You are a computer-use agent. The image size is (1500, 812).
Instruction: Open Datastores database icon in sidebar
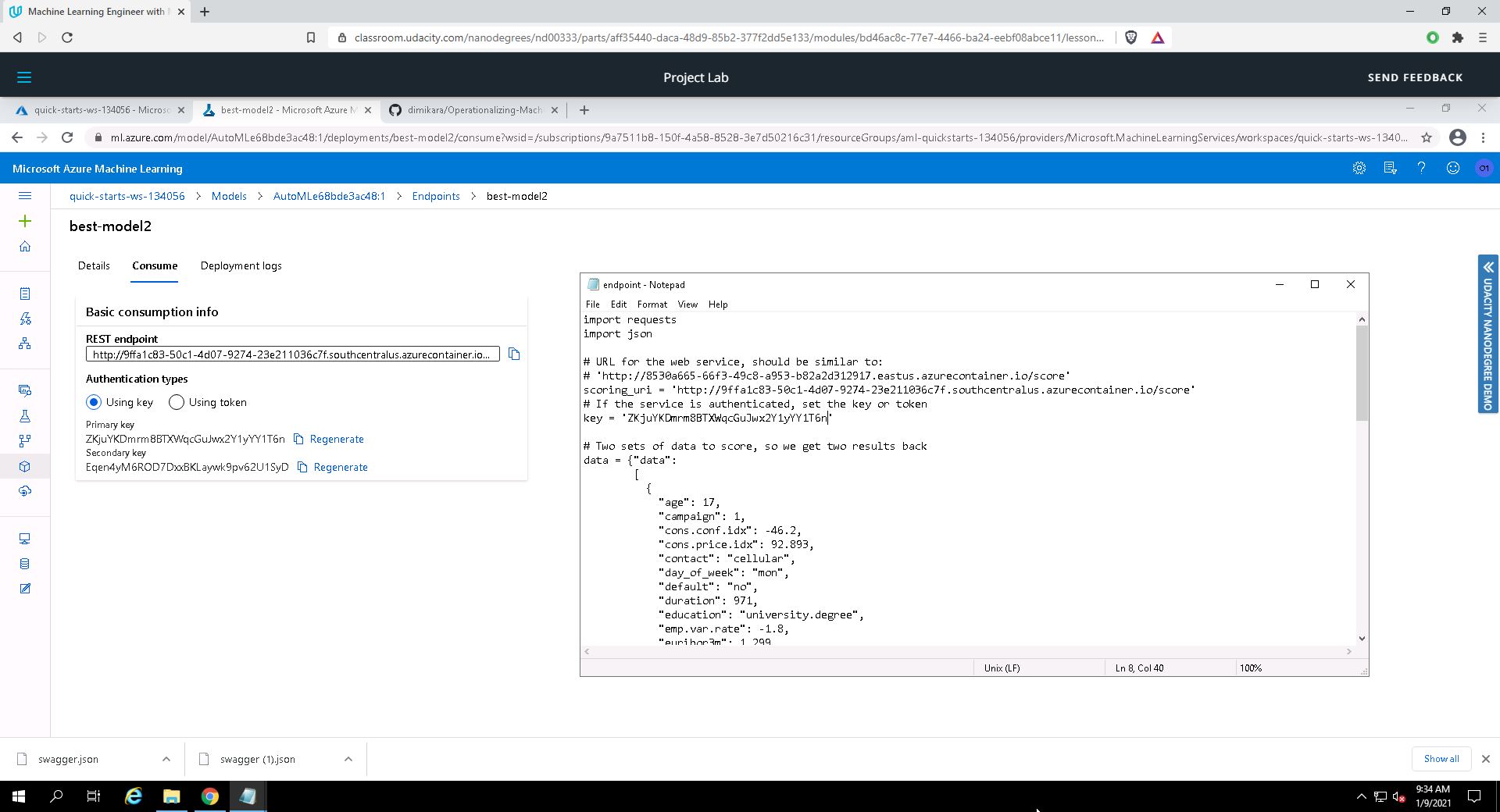[x=25, y=564]
